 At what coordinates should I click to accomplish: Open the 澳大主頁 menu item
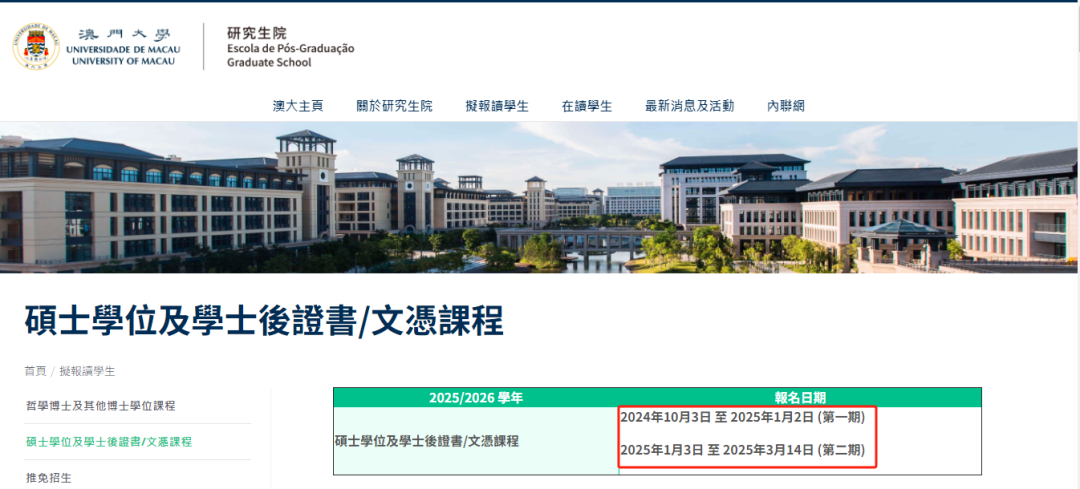tap(298, 106)
